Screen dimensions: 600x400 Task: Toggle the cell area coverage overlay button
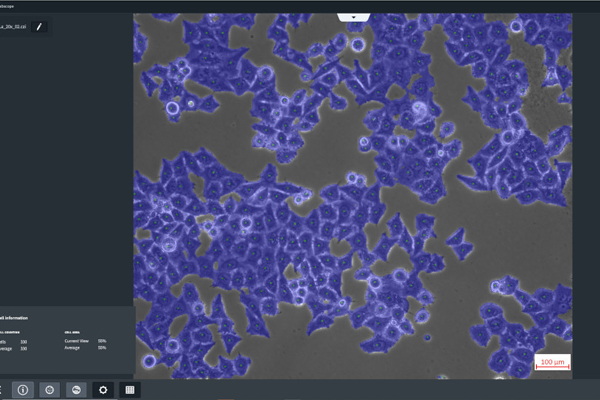coord(75,390)
